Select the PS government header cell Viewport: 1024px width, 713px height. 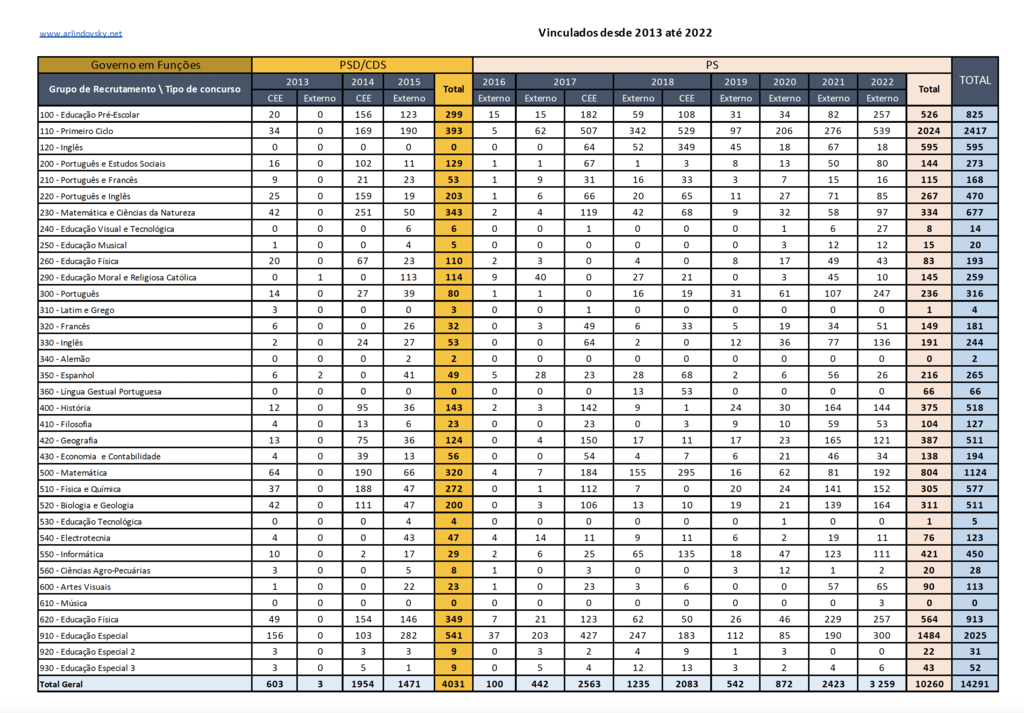711,65
